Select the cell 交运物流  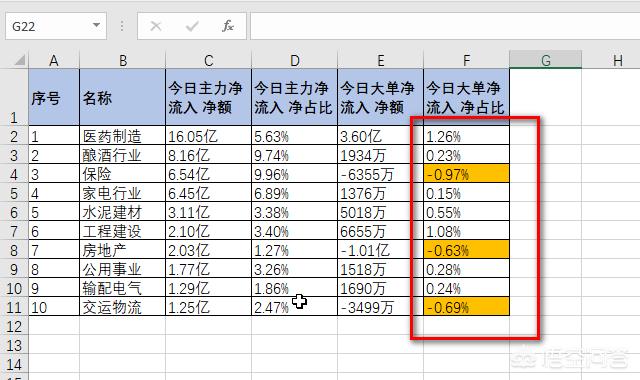(122, 307)
